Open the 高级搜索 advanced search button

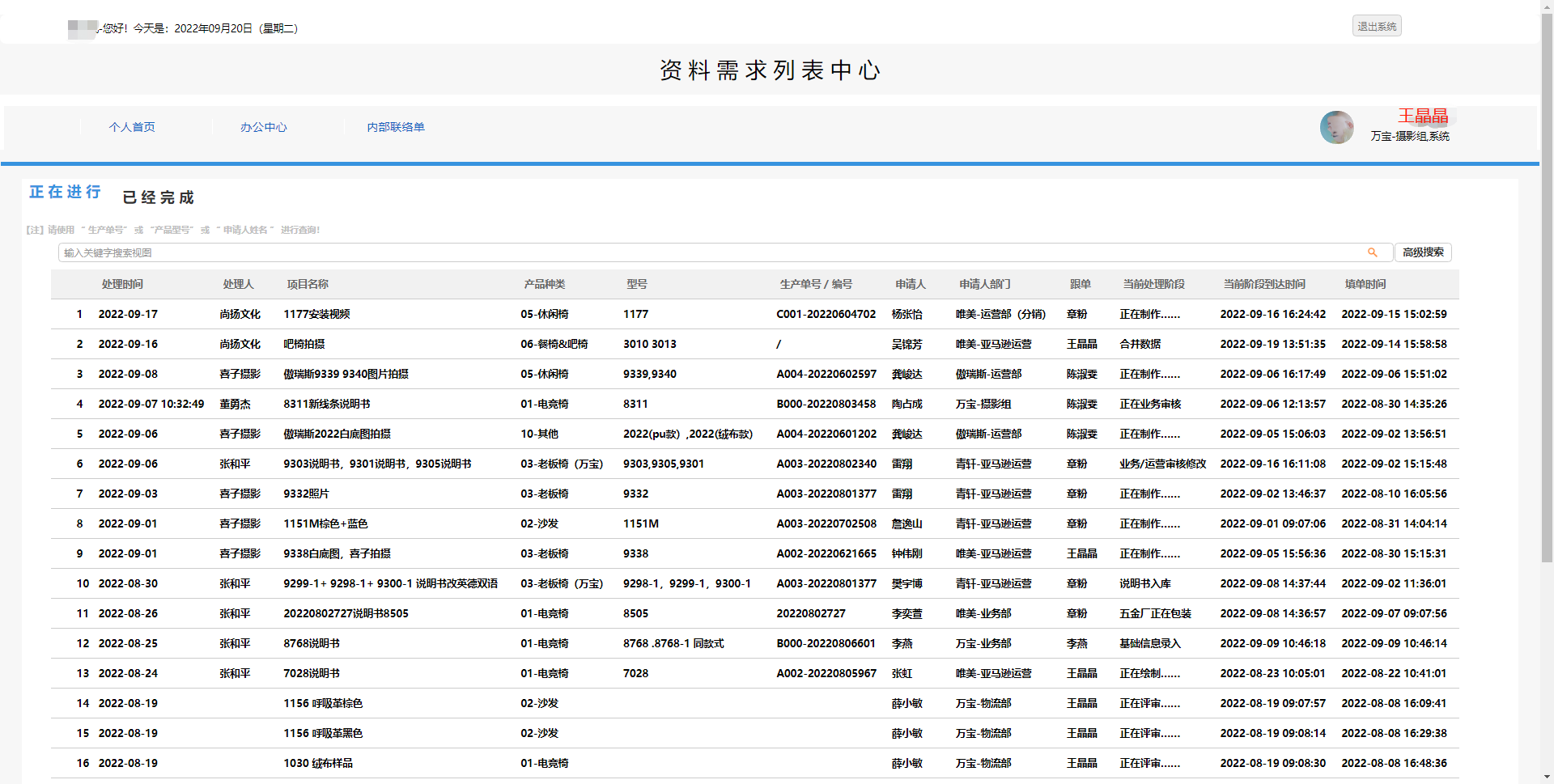1422,252
